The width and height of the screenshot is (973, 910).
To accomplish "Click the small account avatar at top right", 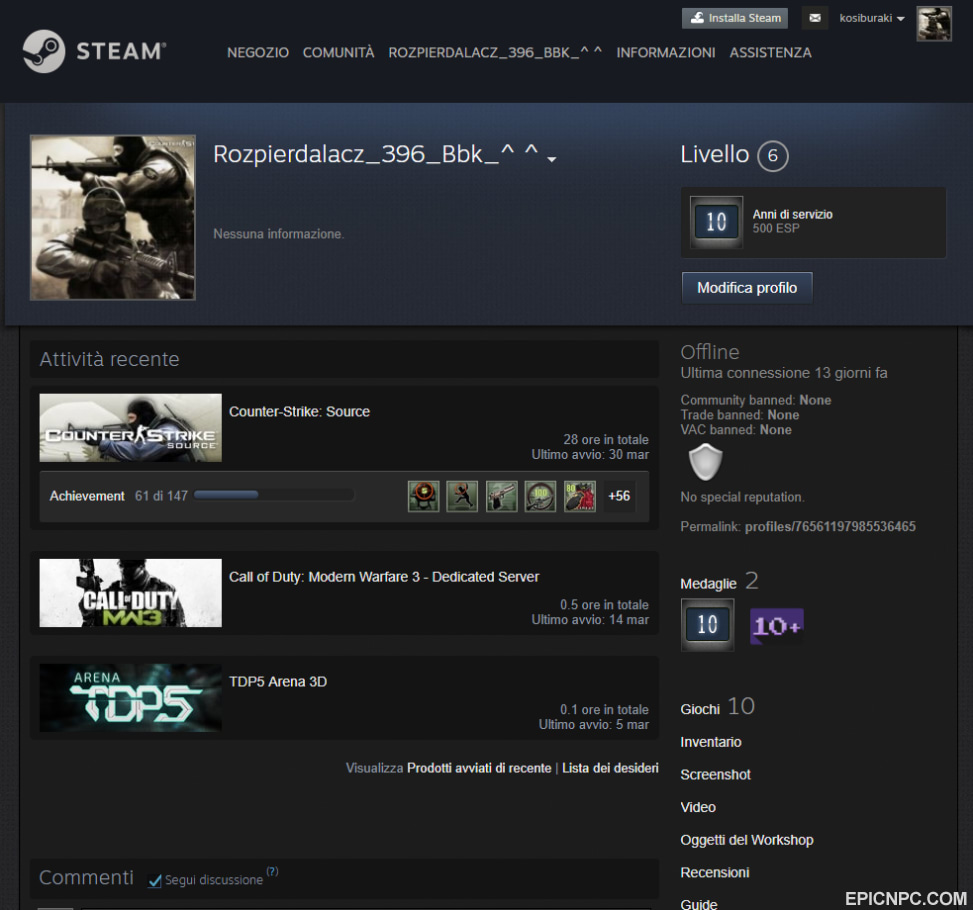I will 934,24.
